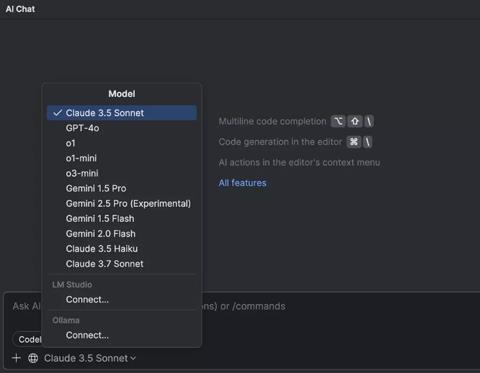Click the Codebase chip in chat input

coord(27,339)
